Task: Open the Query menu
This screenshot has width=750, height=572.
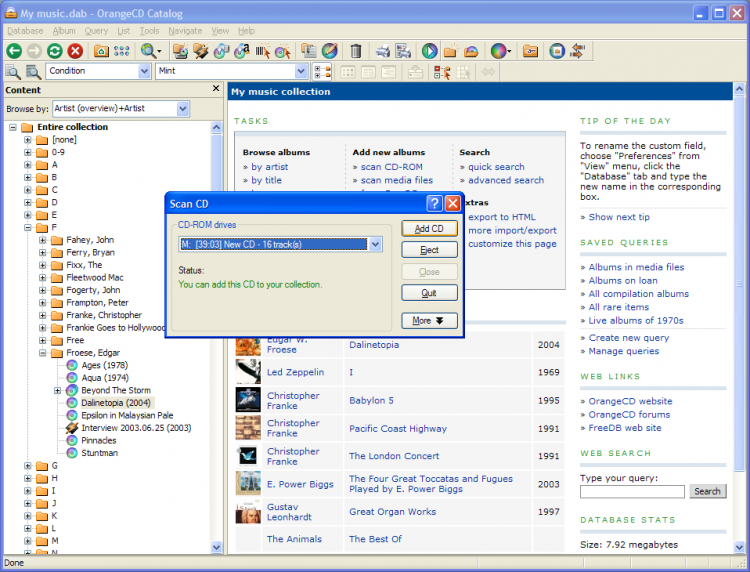Action: (96, 31)
